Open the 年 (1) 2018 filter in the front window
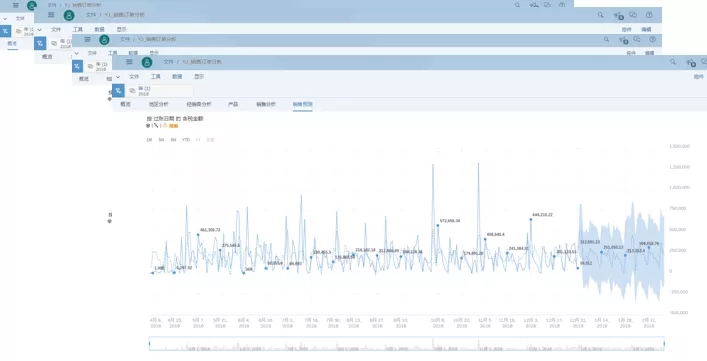 [x=160, y=91]
